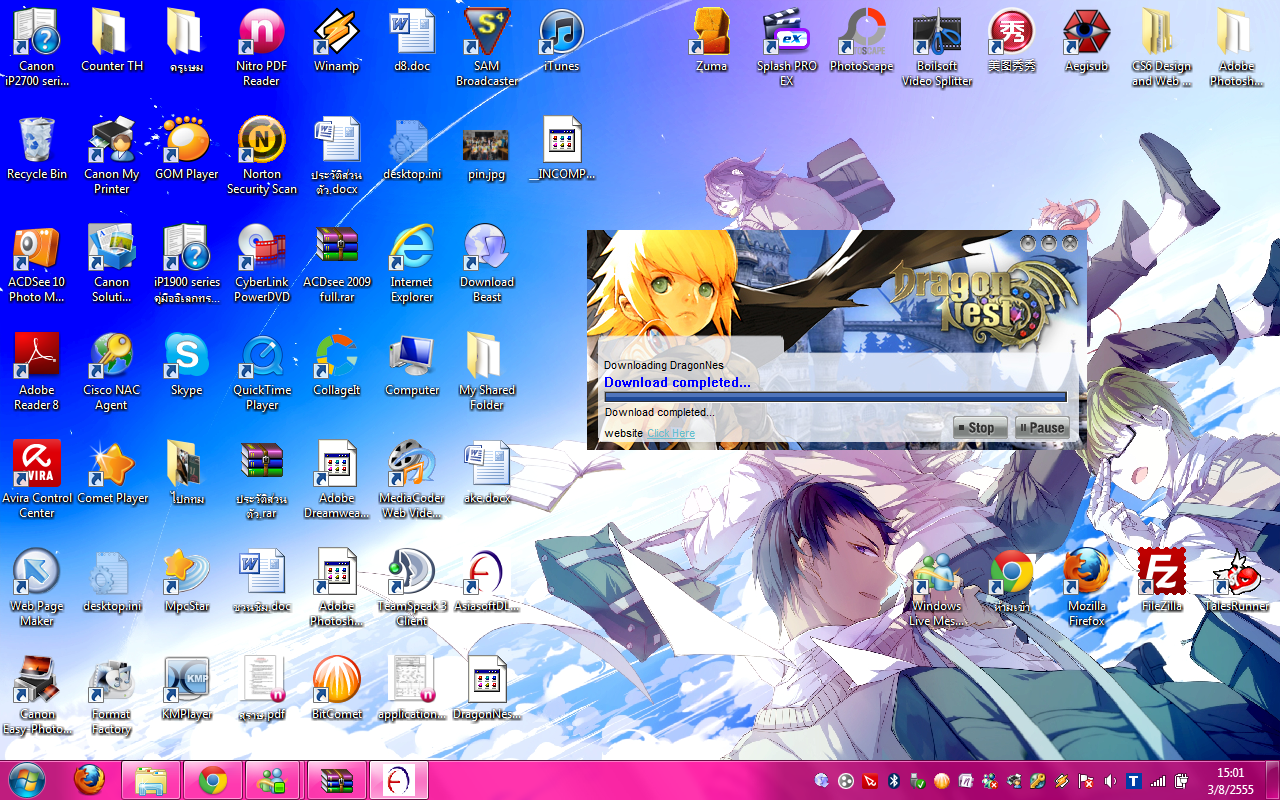Select the KMPlayer desktop shortcut

187,688
